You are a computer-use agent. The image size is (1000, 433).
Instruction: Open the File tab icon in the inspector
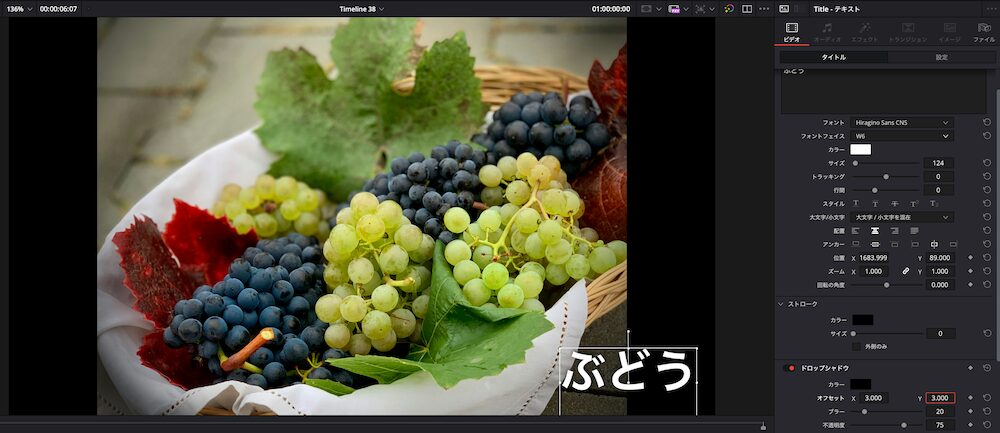pyautogui.click(x=984, y=31)
